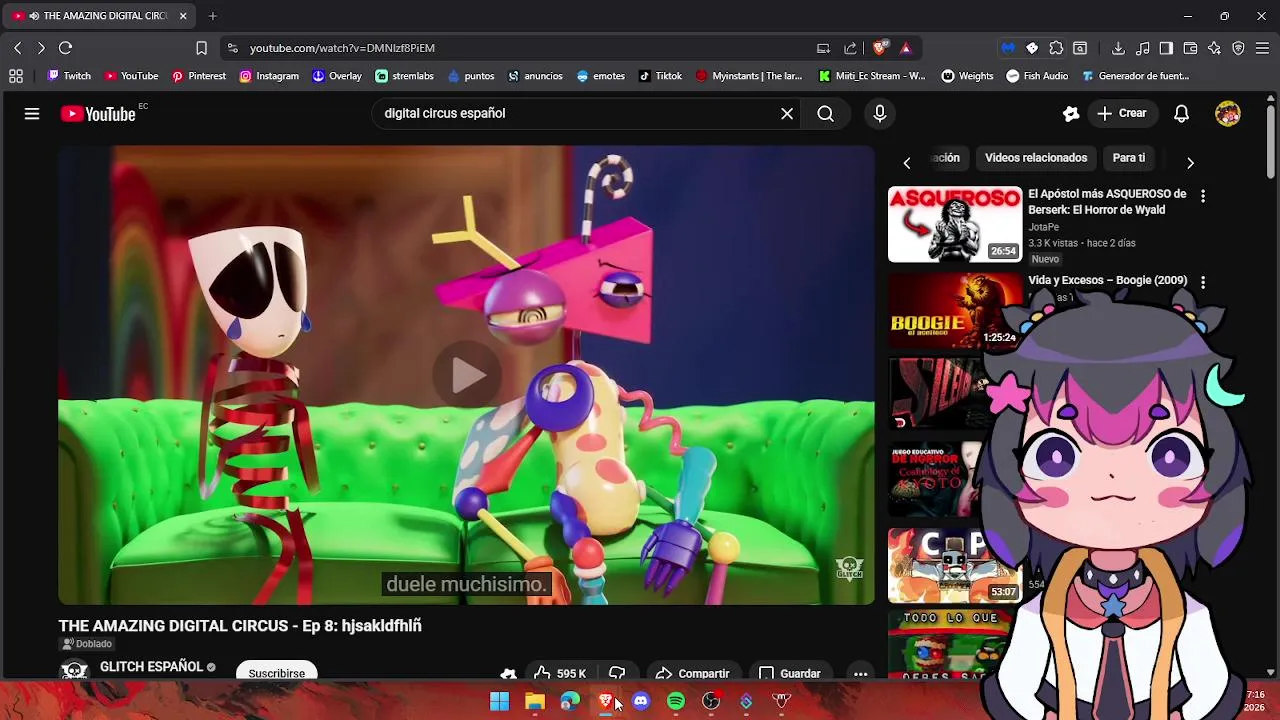Bookmark this page icon in address bar
This screenshot has height=720, width=1280.
click(201, 48)
